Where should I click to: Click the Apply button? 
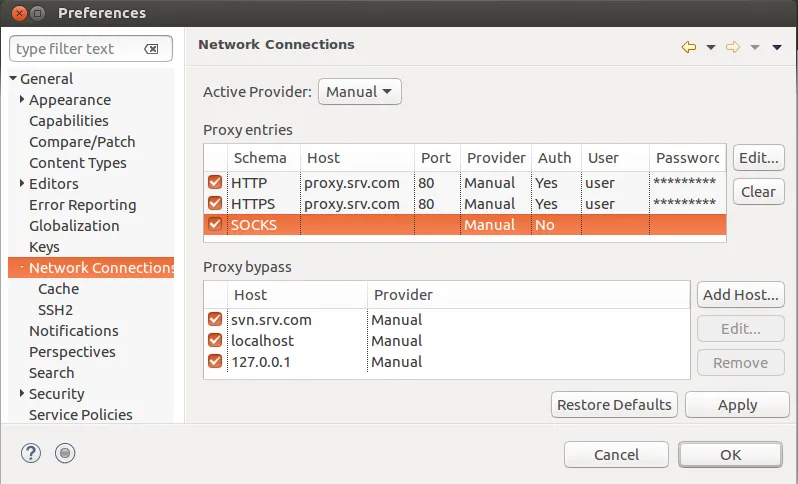(x=737, y=405)
